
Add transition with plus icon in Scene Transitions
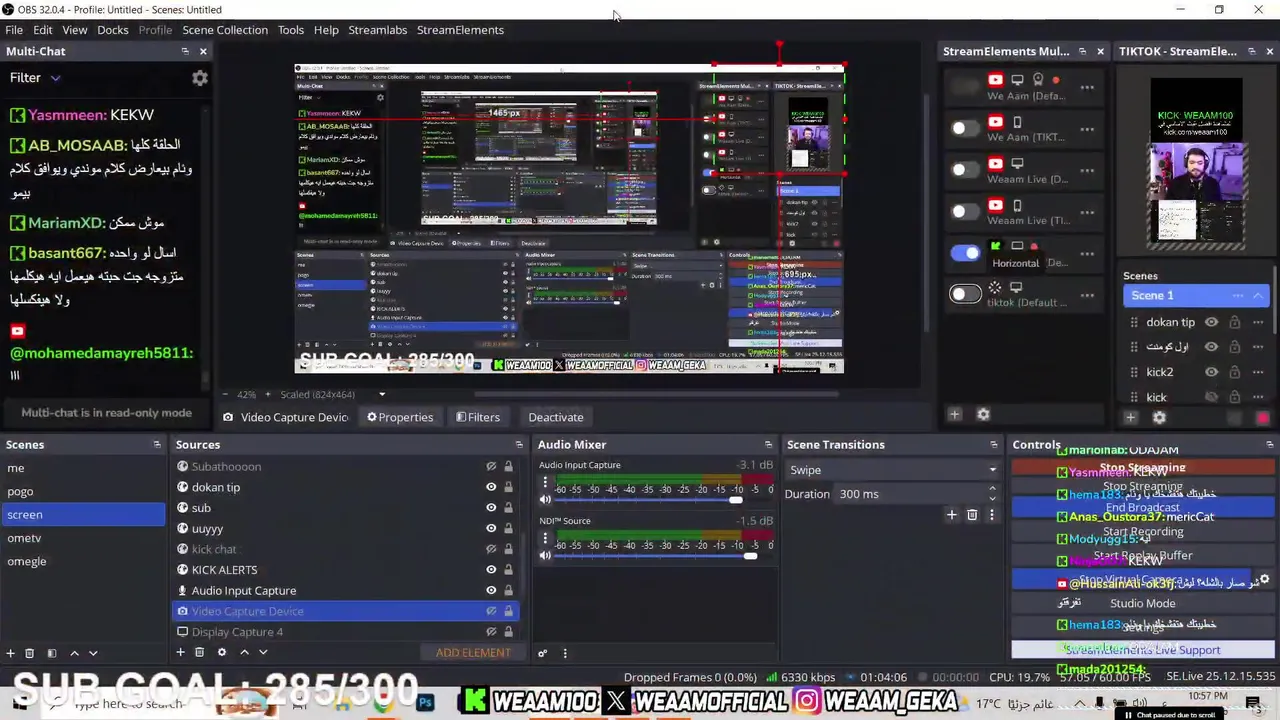pyautogui.click(x=951, y=515)
